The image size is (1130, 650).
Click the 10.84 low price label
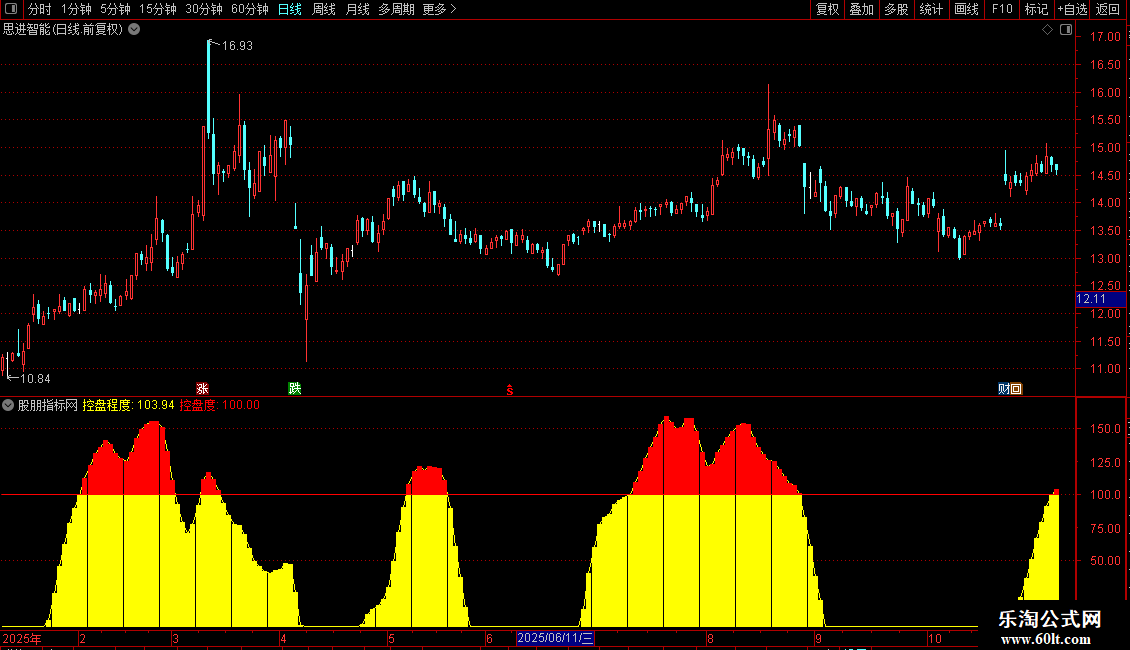[35, 379]
